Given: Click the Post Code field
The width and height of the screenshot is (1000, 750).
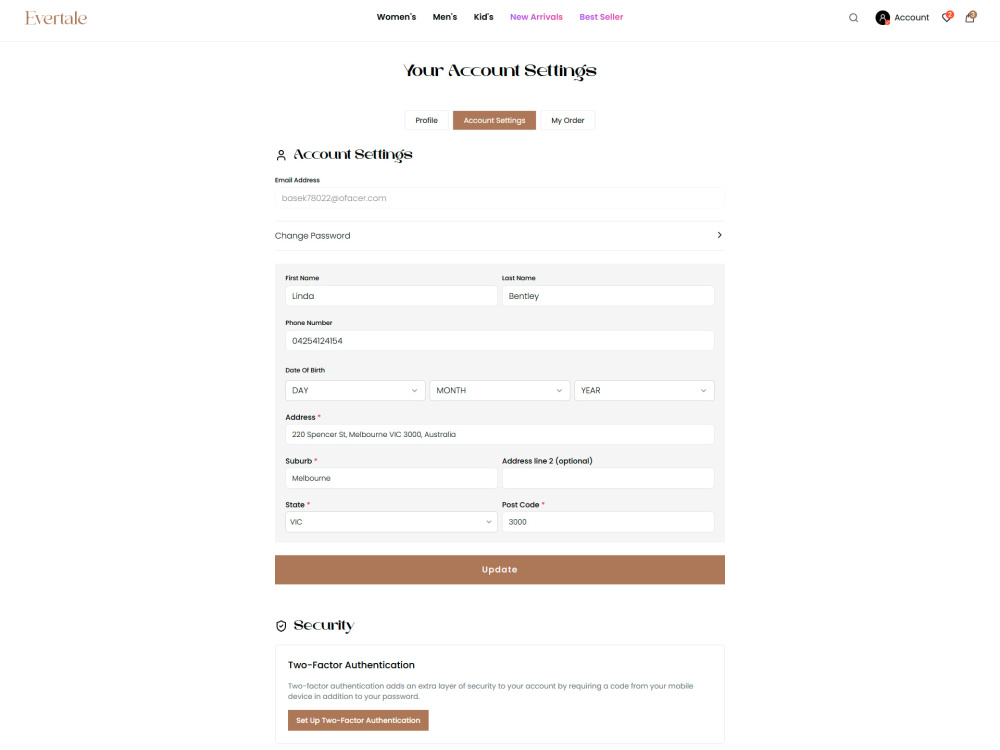Looking at the screenshot, I should pos(608,522).
